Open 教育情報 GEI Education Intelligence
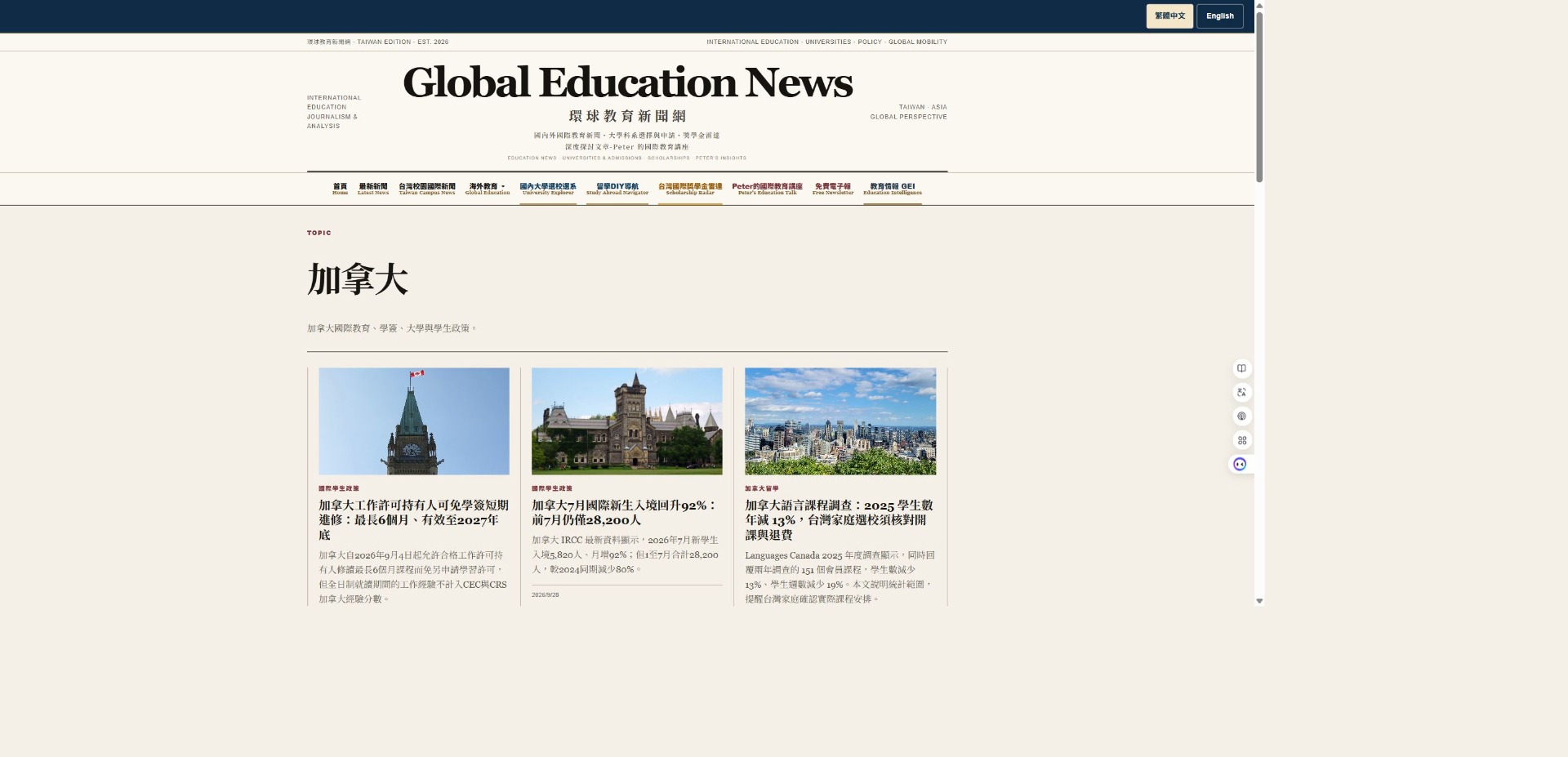This screenshot has width=1568, height=757. coord(893,189)
